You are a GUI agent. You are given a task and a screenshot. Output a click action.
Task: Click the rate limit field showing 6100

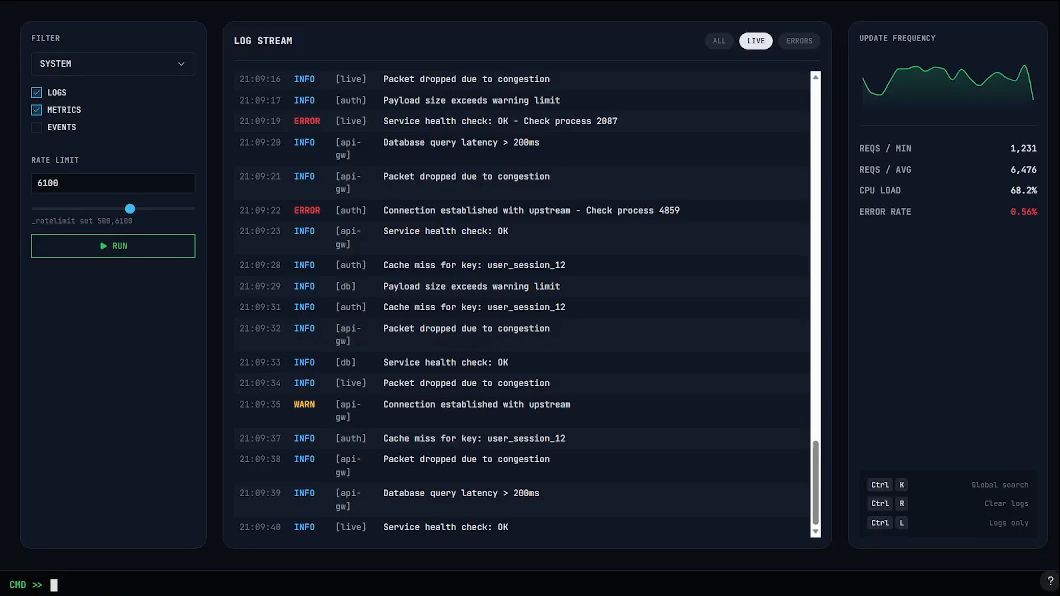tap(113, 184)
